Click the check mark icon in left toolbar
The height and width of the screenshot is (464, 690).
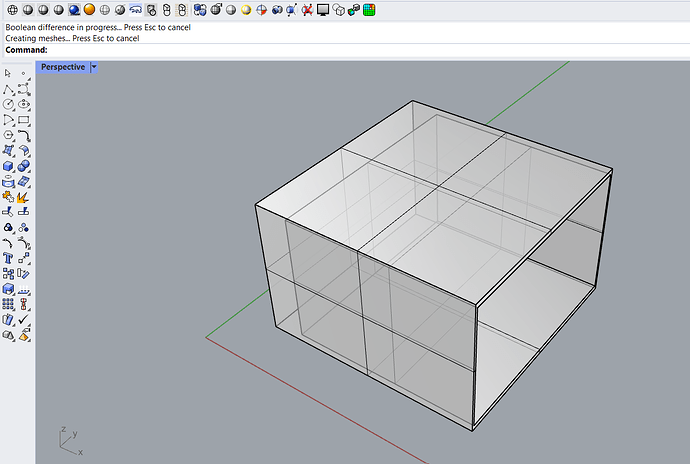coord(24,320)
